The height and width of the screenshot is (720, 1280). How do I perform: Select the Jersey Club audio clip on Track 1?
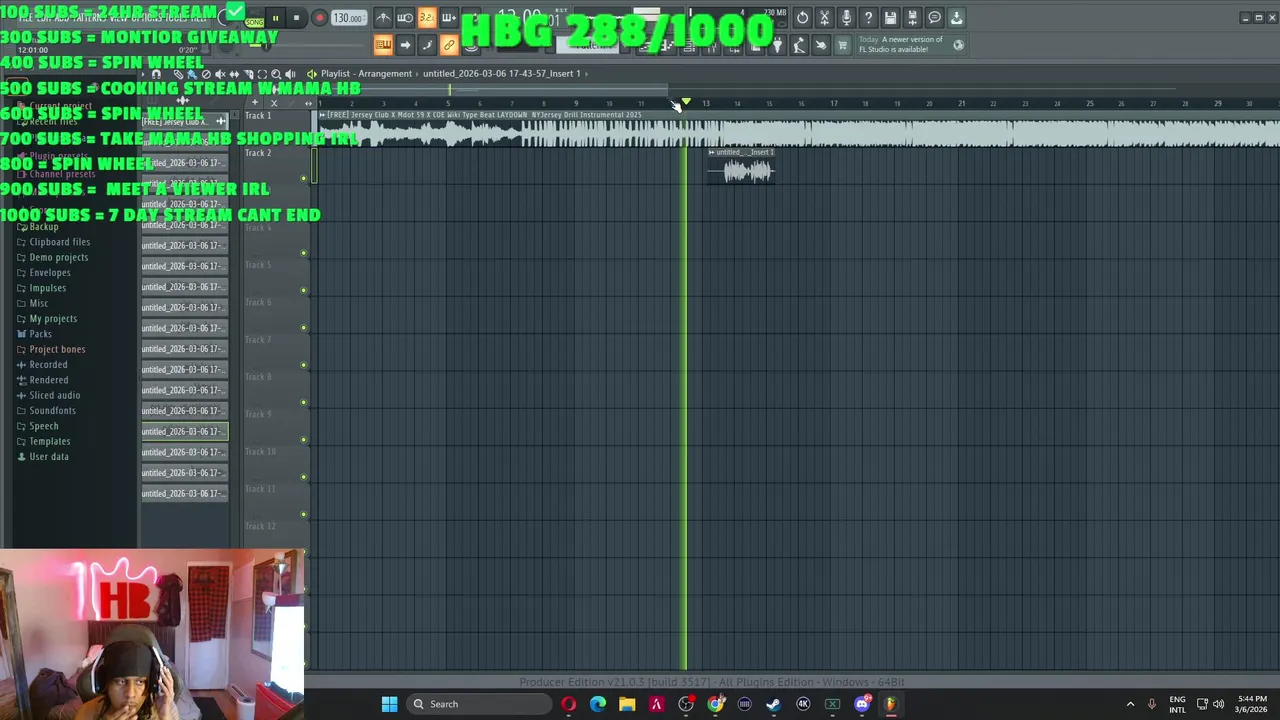pyautogui.click(x=798, y=130)
